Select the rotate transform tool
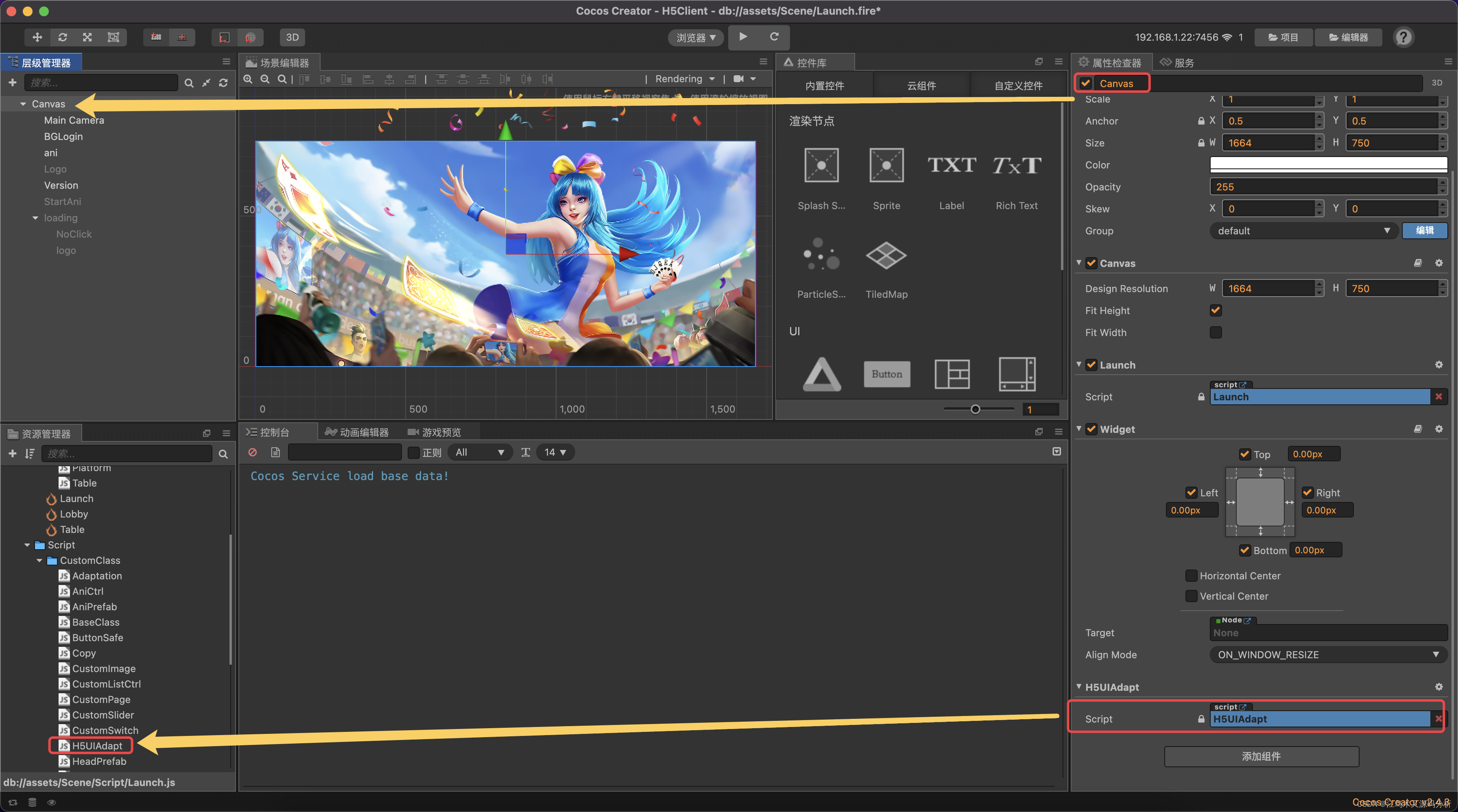Image resolution: width=1458 pixels, height=812 pixels. click(x=63, y=37)
